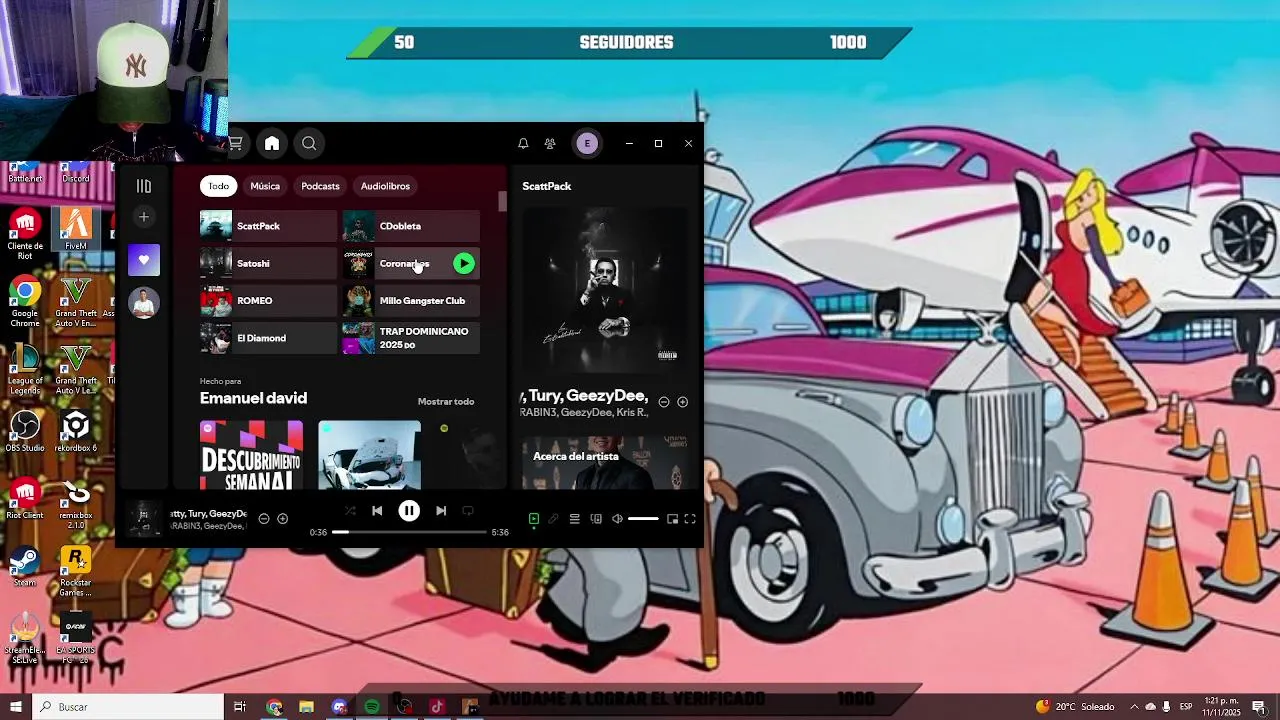
Task: Open ScattPack album art in right panel
Action: tap(604, 290)
